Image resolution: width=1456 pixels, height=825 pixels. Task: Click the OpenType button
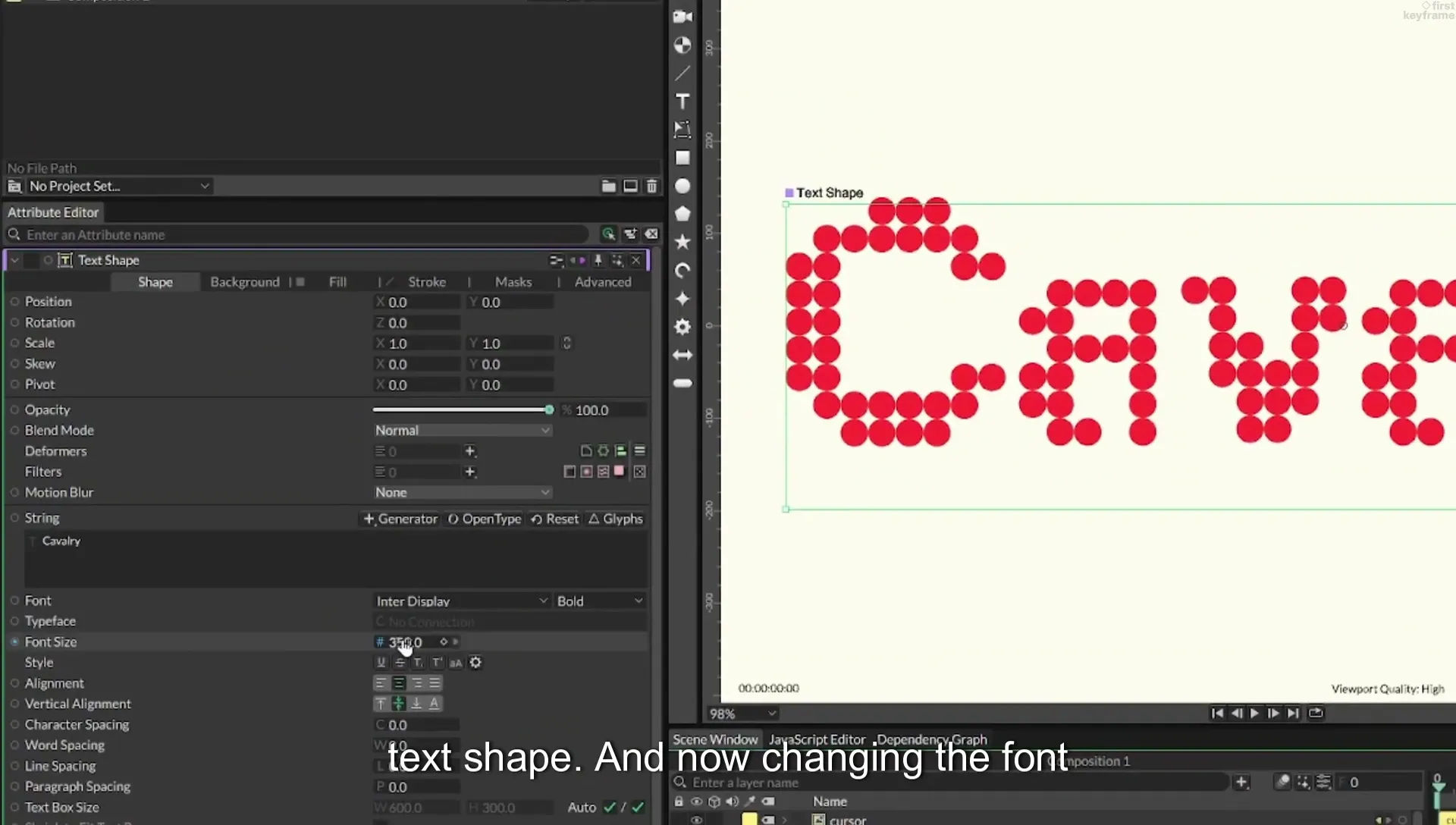(485, 519)
